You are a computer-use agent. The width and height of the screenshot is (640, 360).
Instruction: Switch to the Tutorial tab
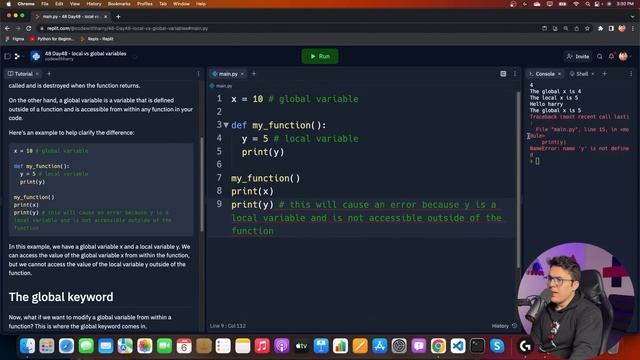pyautogui.click(x=20, y=74)
